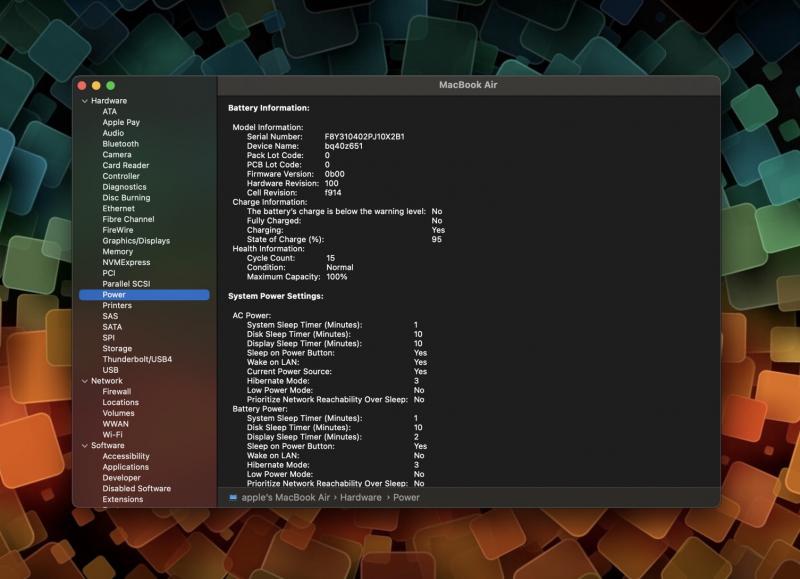The height and width of the screenshot is (579, 800).
Task: Open the Disabled Software entry
Action: [137, 489]
